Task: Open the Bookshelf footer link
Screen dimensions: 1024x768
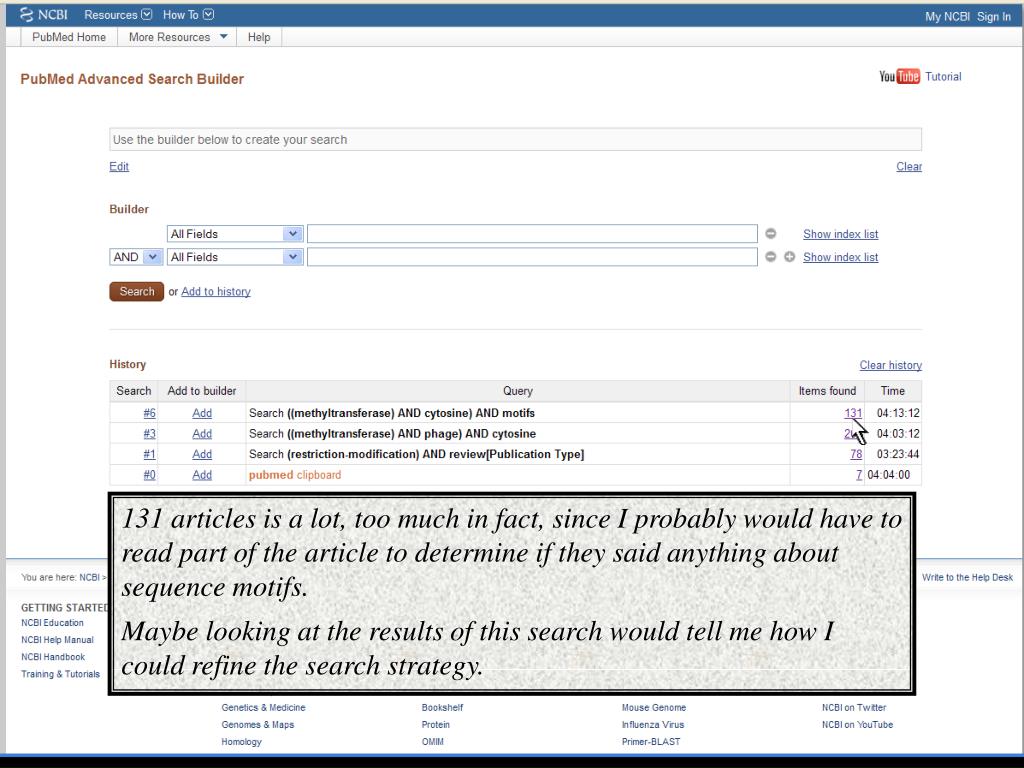Action: 442,707
